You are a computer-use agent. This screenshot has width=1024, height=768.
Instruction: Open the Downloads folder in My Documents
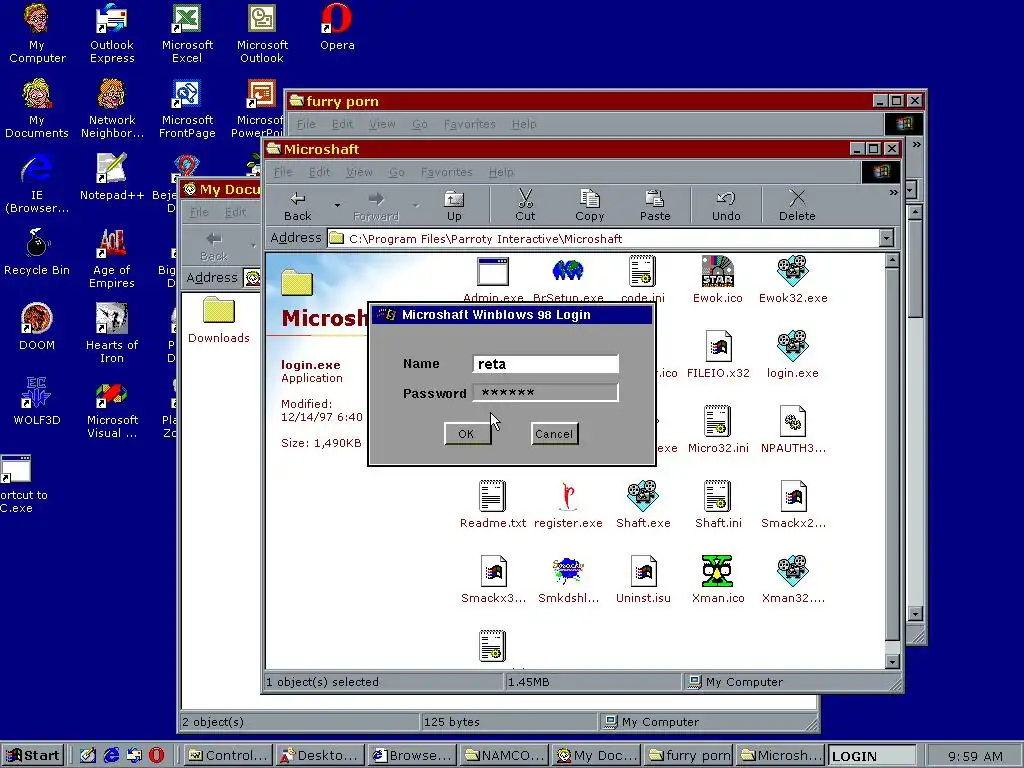tap(219, 320)
